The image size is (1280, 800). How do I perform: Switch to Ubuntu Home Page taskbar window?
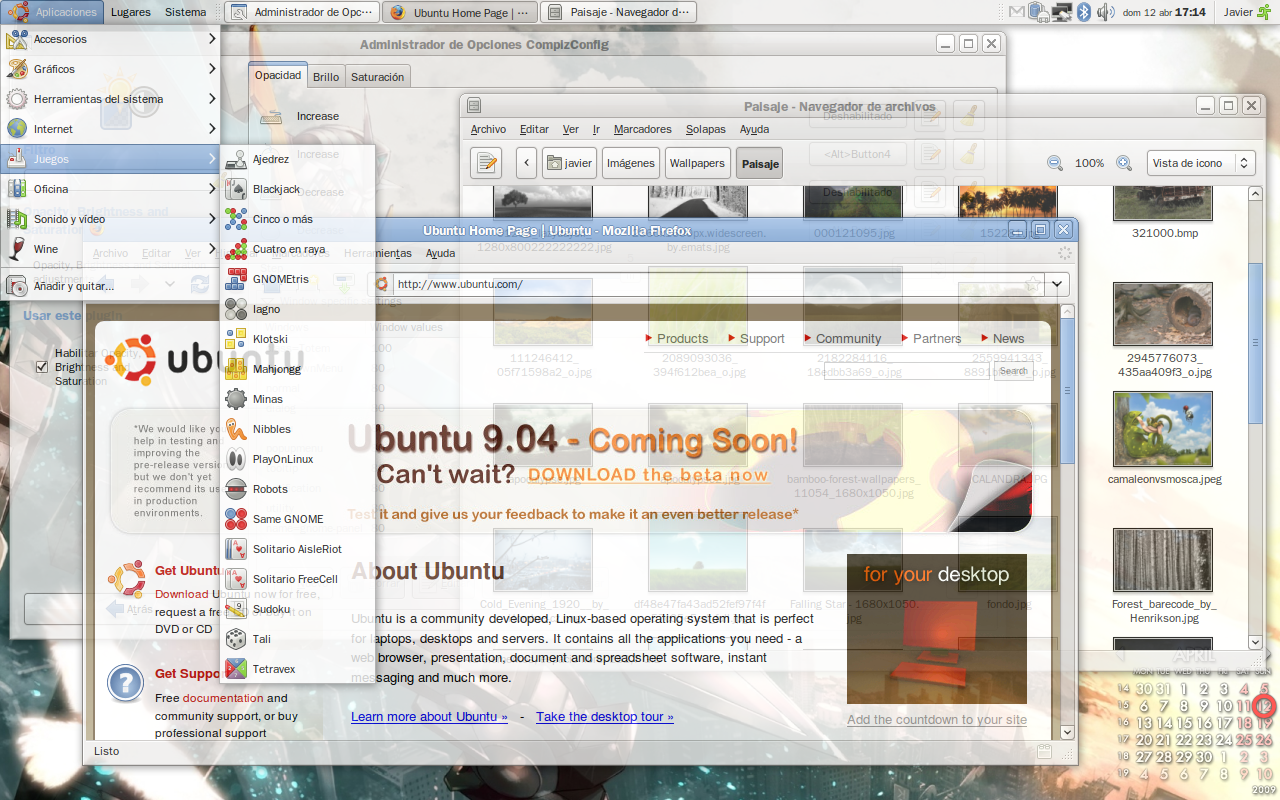pyautogui.click(x=459, y=12)
